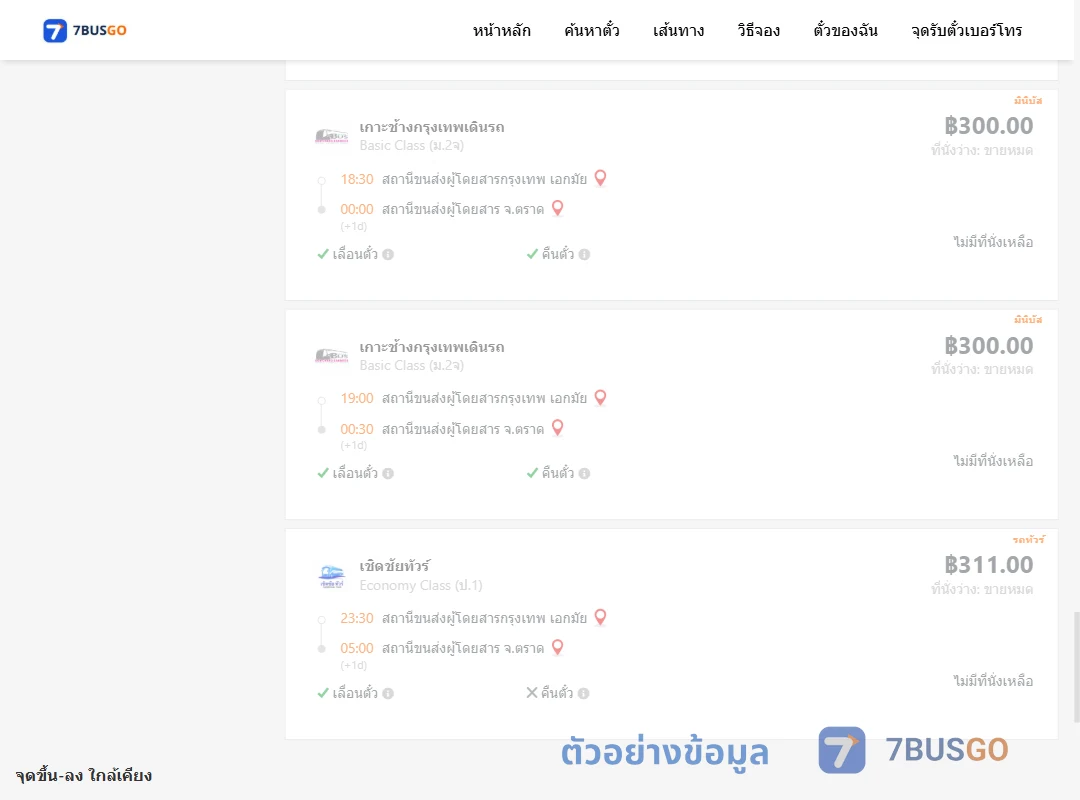
Task: Click the 00:30 arrival time
Action: point(357,429)
